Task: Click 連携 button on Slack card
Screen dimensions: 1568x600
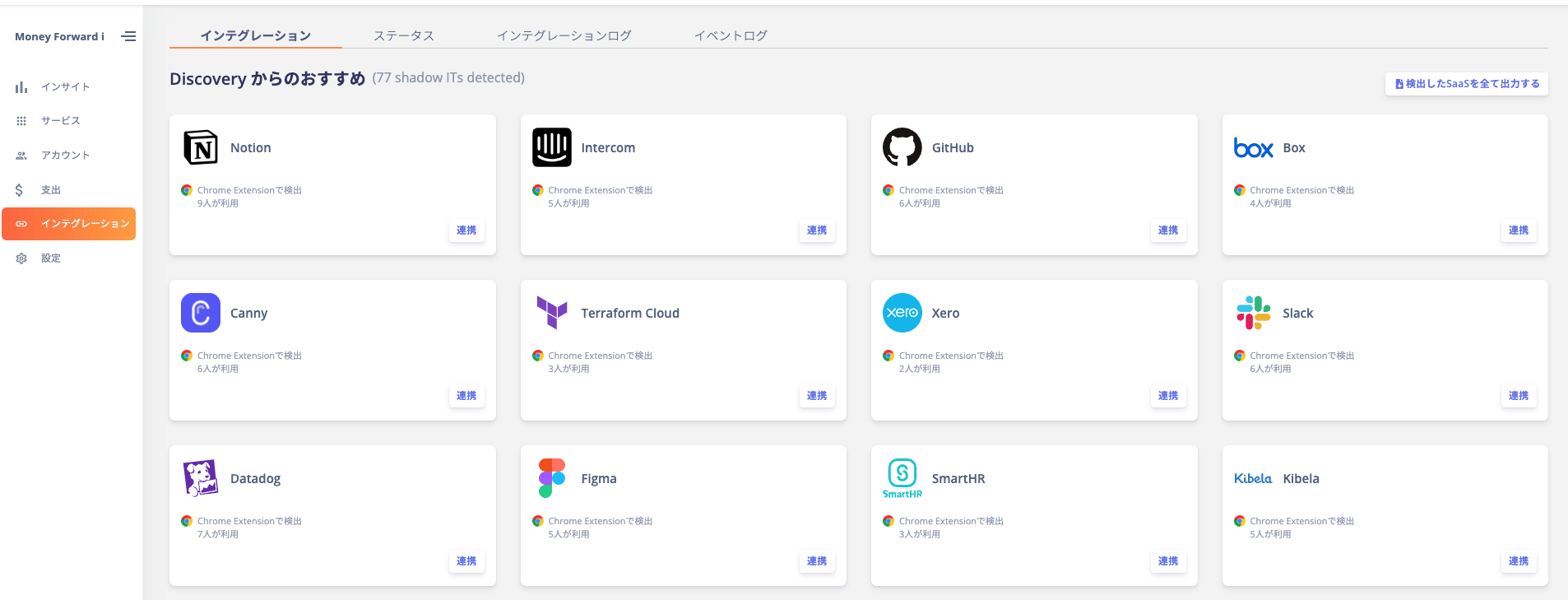Action: point(1519,396)
